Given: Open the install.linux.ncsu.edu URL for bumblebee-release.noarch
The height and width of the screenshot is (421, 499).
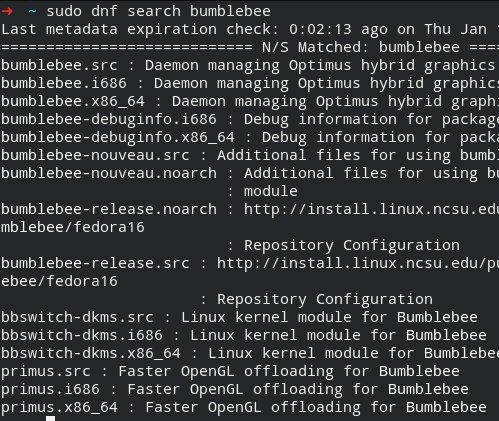Looking at the screenshot, I should click(x=371, y=209).
